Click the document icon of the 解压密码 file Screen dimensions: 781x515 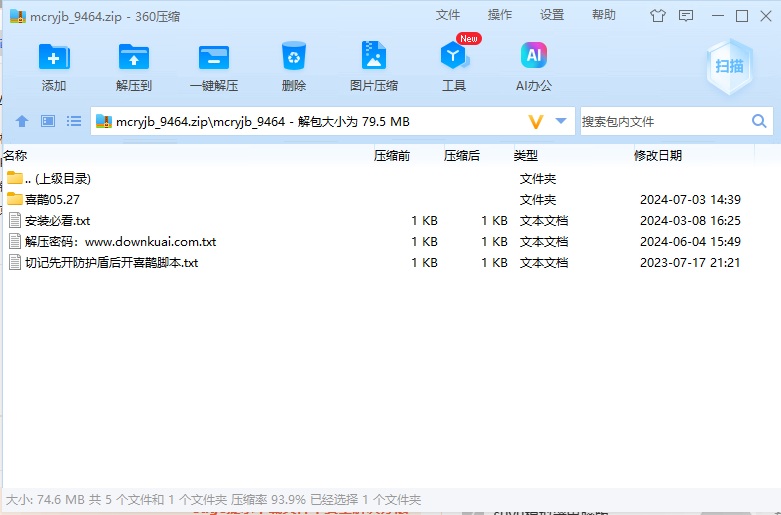[15, 241]
